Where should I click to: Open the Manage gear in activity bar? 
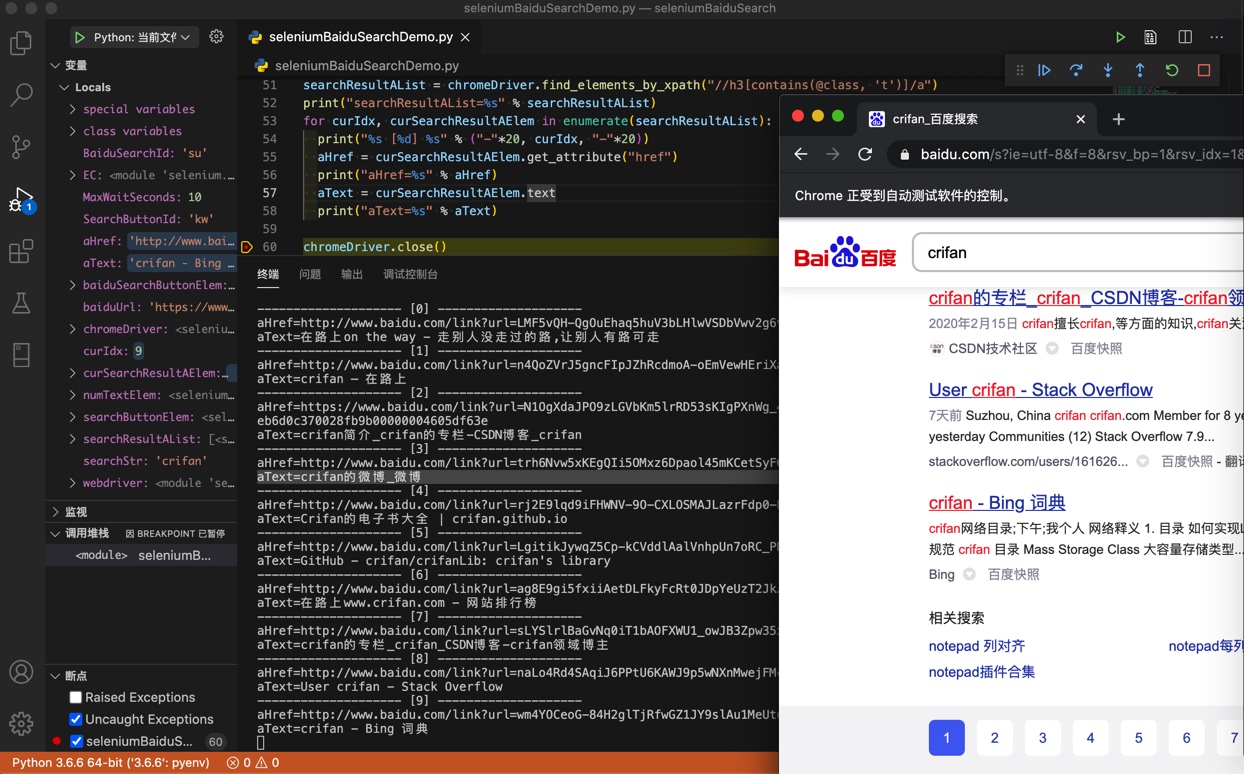pyautogui.click(x=21, y=723)
